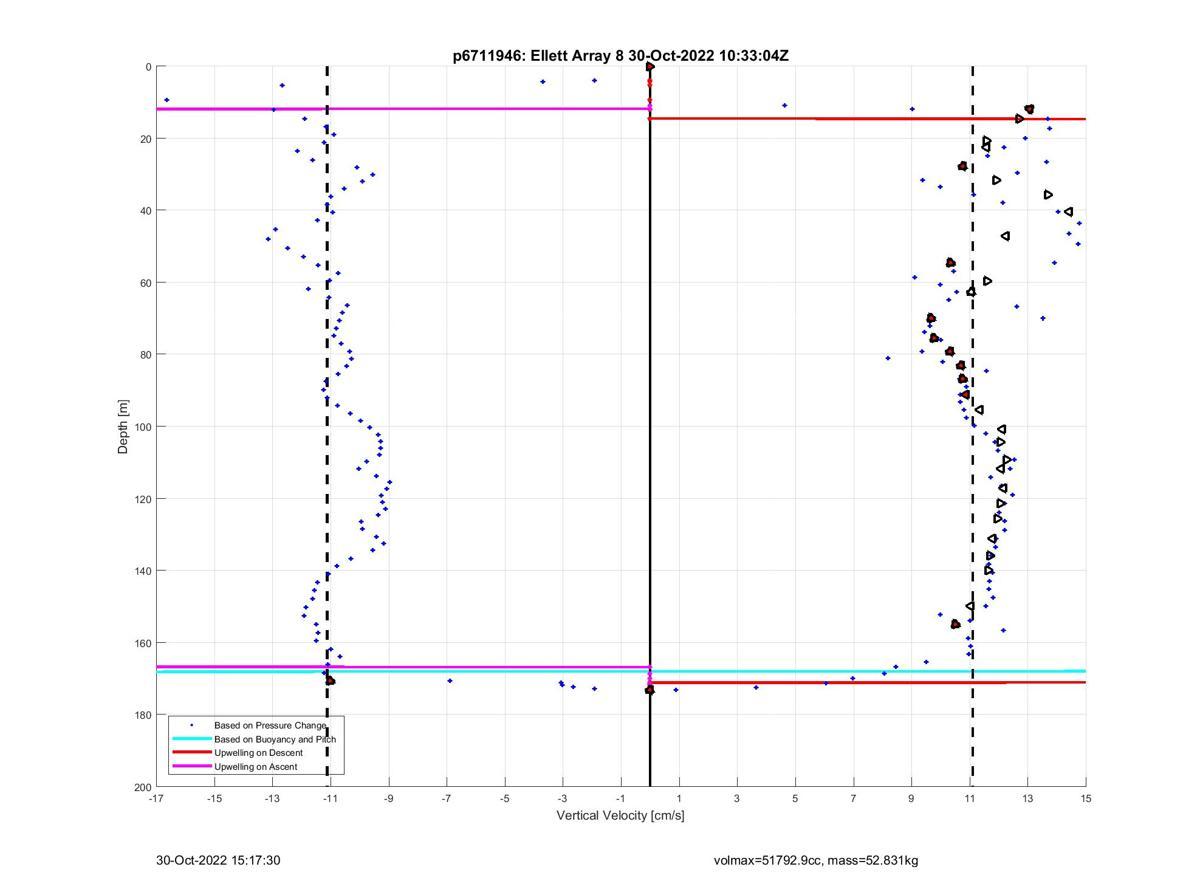Click the red line sample in the legend
Viewport: 1200px width, 885px height.
coord(191,753)
